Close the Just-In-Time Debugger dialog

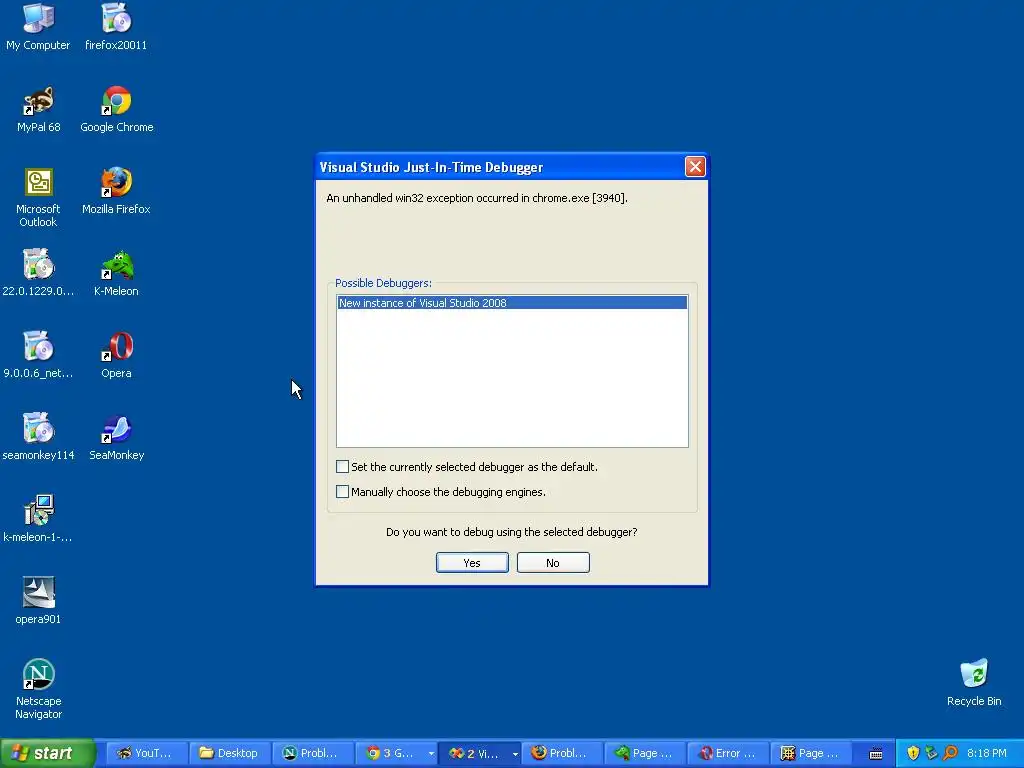[695, 167]
